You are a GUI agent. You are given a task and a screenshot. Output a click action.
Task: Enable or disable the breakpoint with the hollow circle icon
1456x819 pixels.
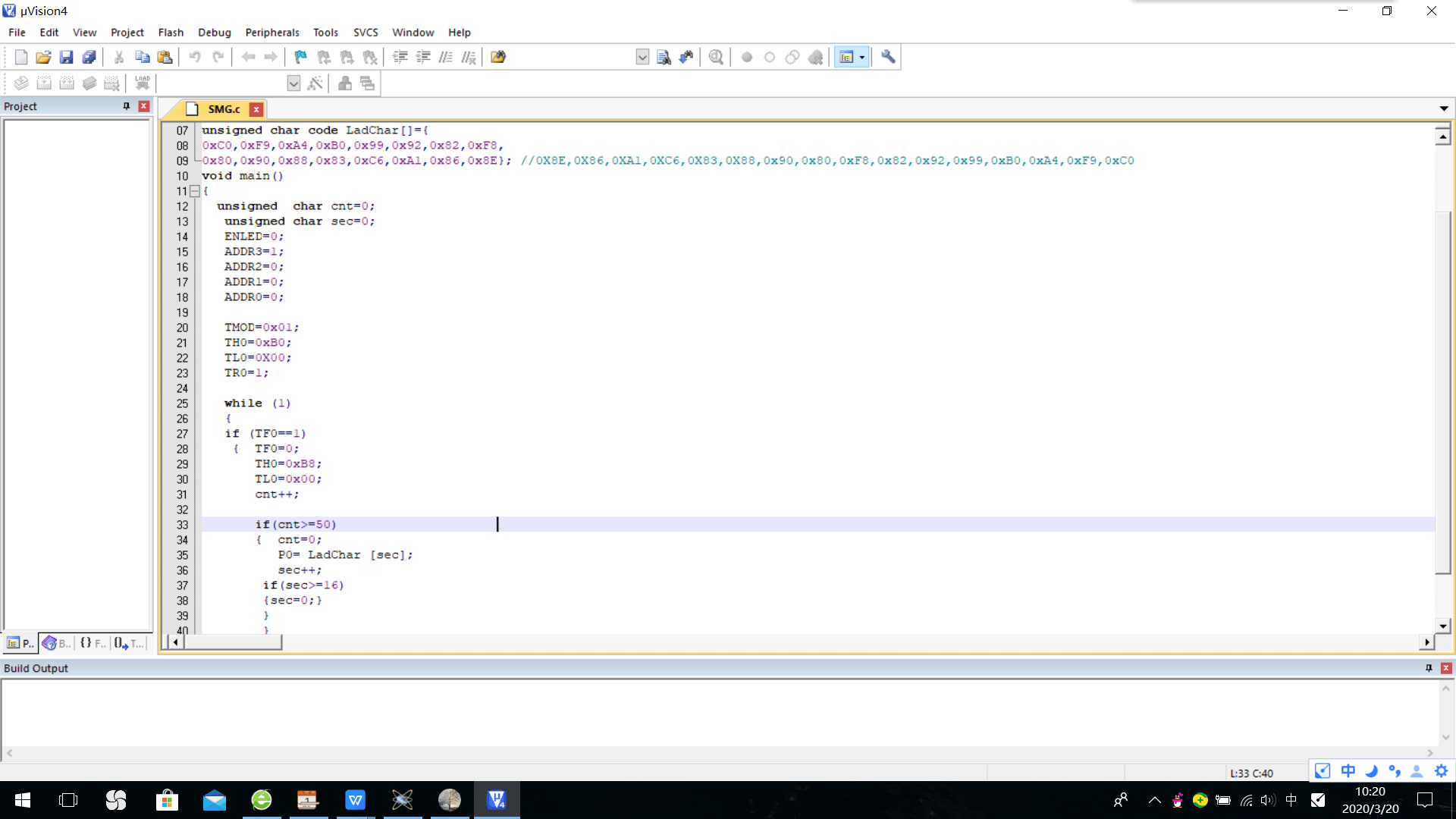click(x=770, y=57)
